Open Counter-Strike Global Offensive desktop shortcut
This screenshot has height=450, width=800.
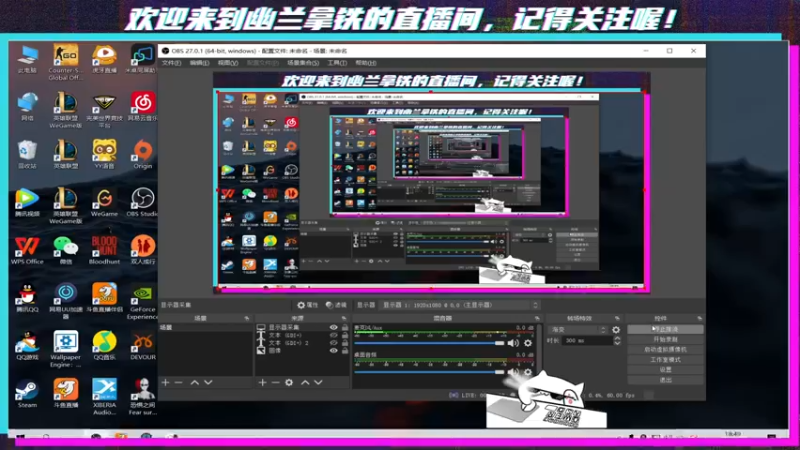pos(66,62)
